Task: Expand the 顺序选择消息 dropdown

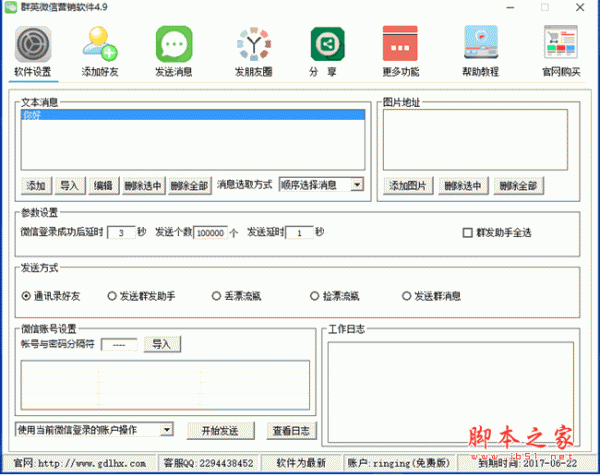Action: click(357, 185)
